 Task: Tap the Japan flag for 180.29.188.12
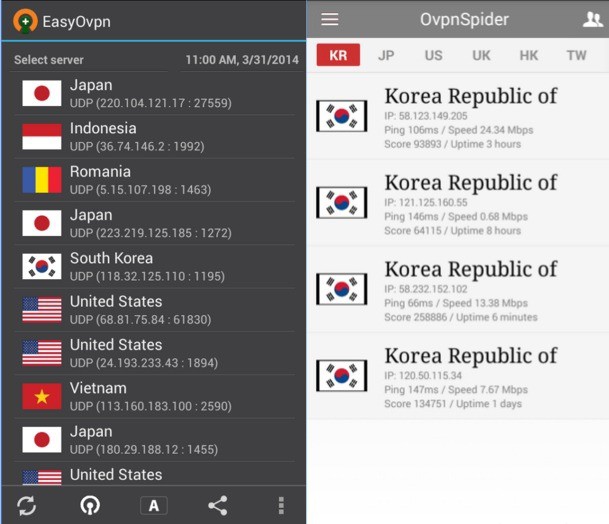pos(42,440)
